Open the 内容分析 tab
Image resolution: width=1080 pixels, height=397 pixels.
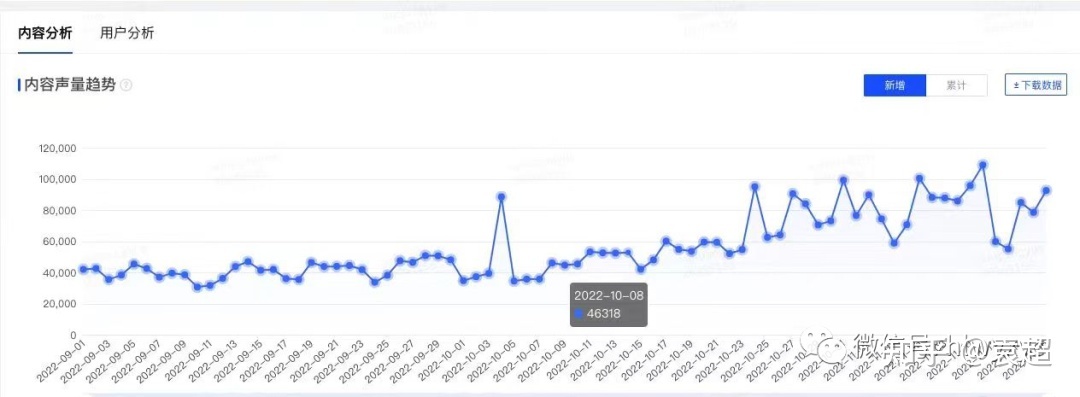point(45,33)
